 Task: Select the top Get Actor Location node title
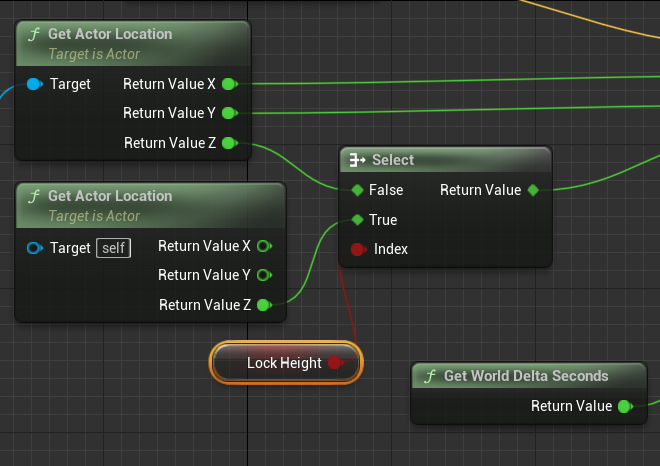[110, 34]
